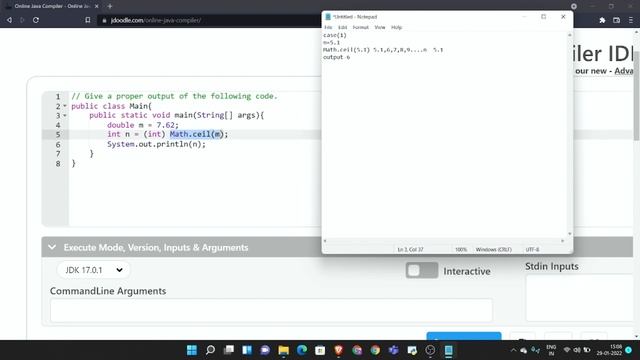Screen dimensions: 640x360
Task: Collapse the main method fold arrow on line 3
Action: click(64, 116)
